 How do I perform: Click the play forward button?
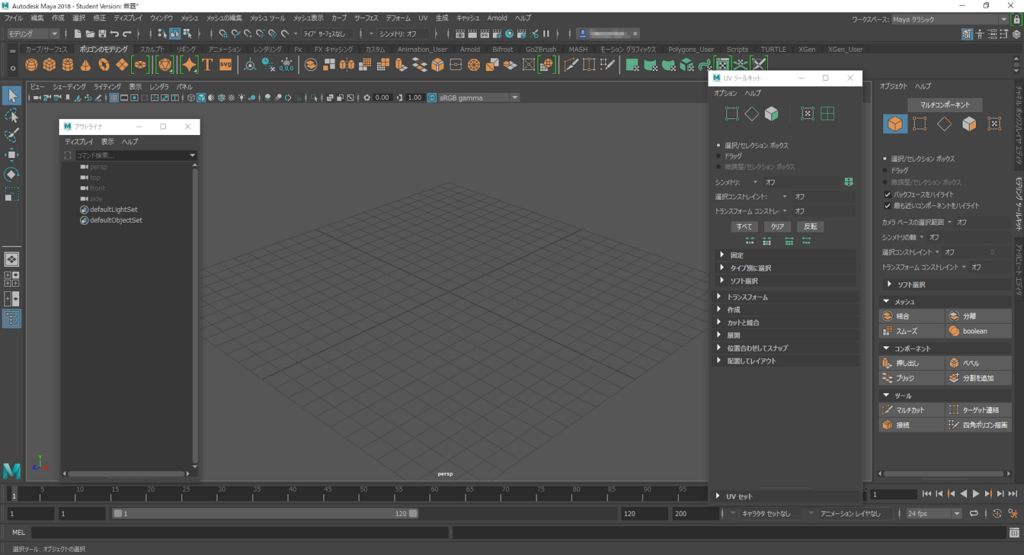tap(976, 494)
